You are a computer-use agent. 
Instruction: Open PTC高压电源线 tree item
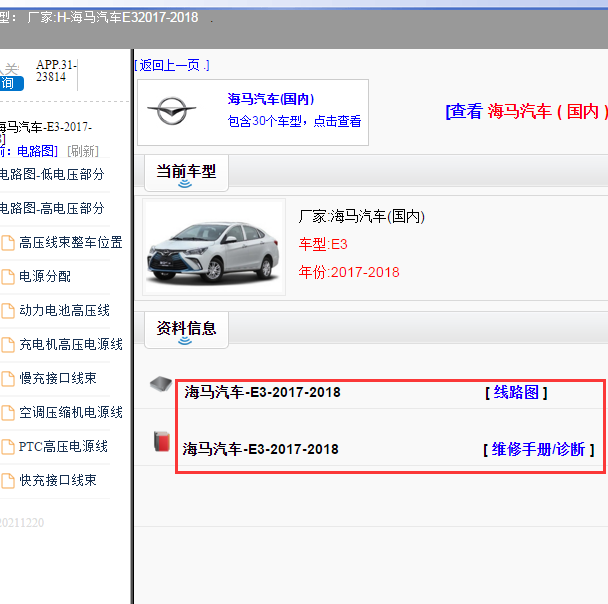tap(63, 447)
